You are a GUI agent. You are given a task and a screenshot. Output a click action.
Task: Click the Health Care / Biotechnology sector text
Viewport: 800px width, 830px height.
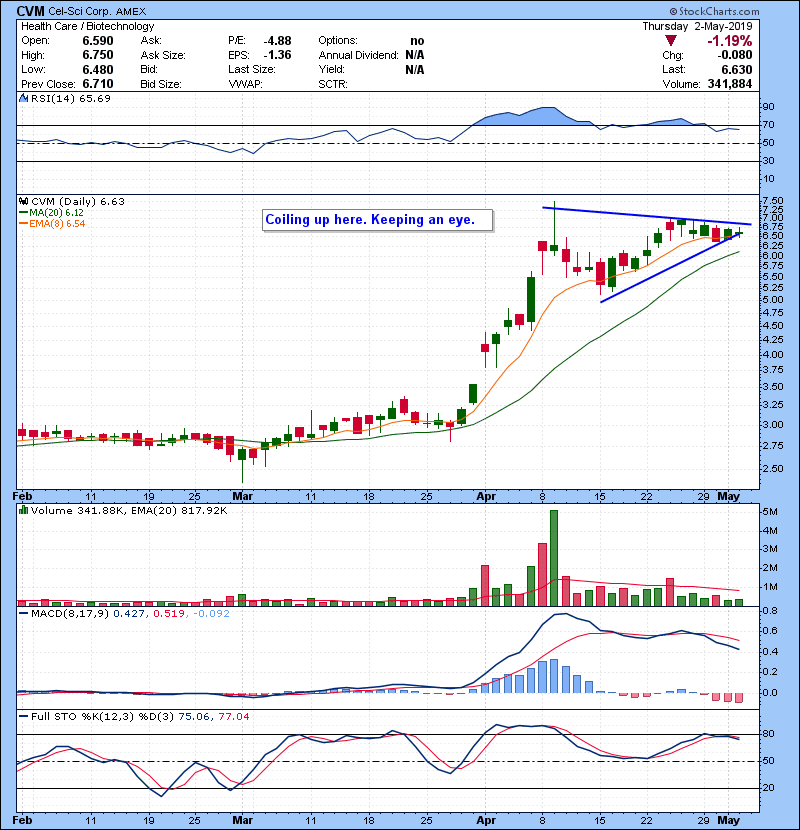(x=87, y=26)
